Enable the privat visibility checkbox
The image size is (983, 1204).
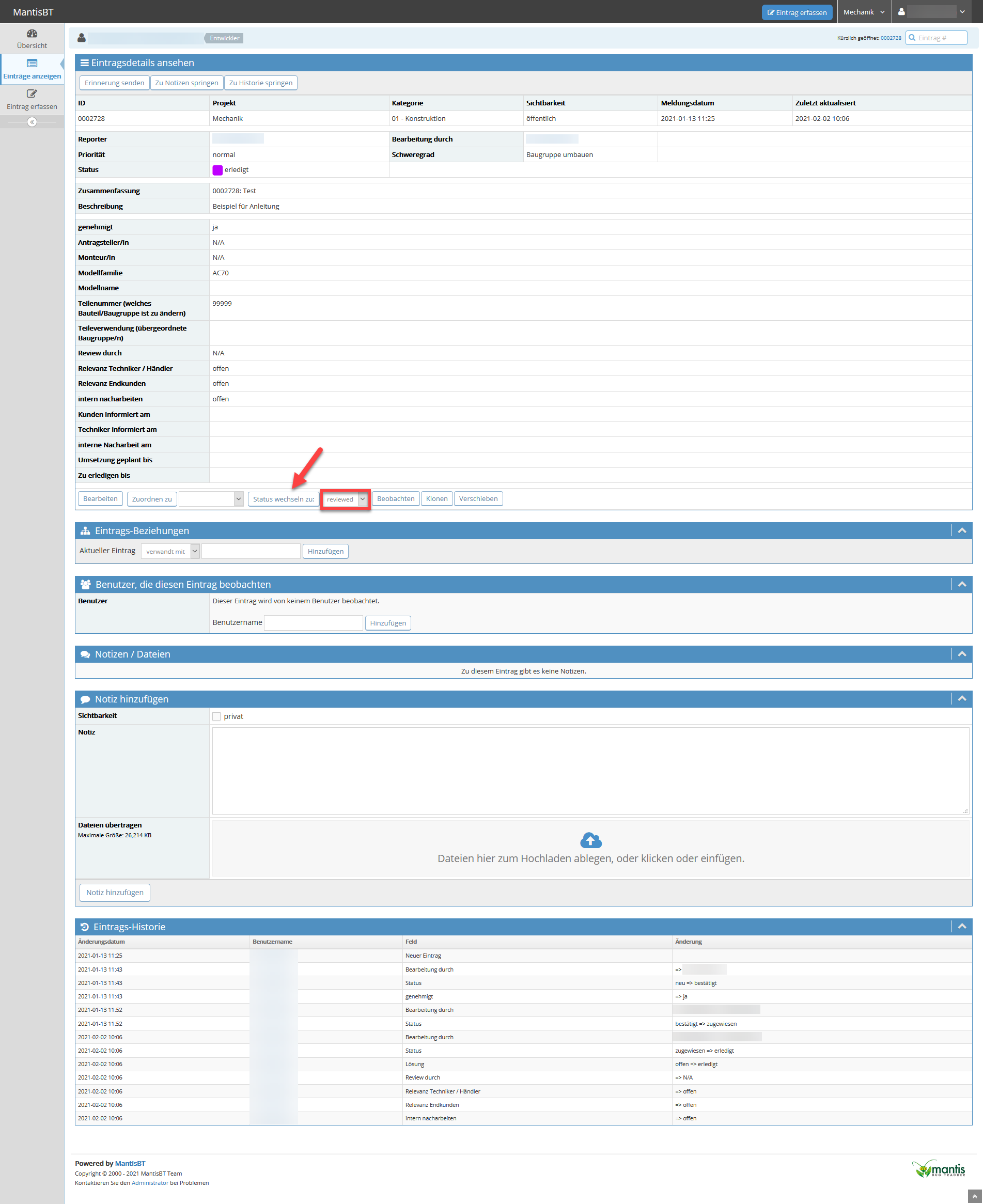coord(216,716)
